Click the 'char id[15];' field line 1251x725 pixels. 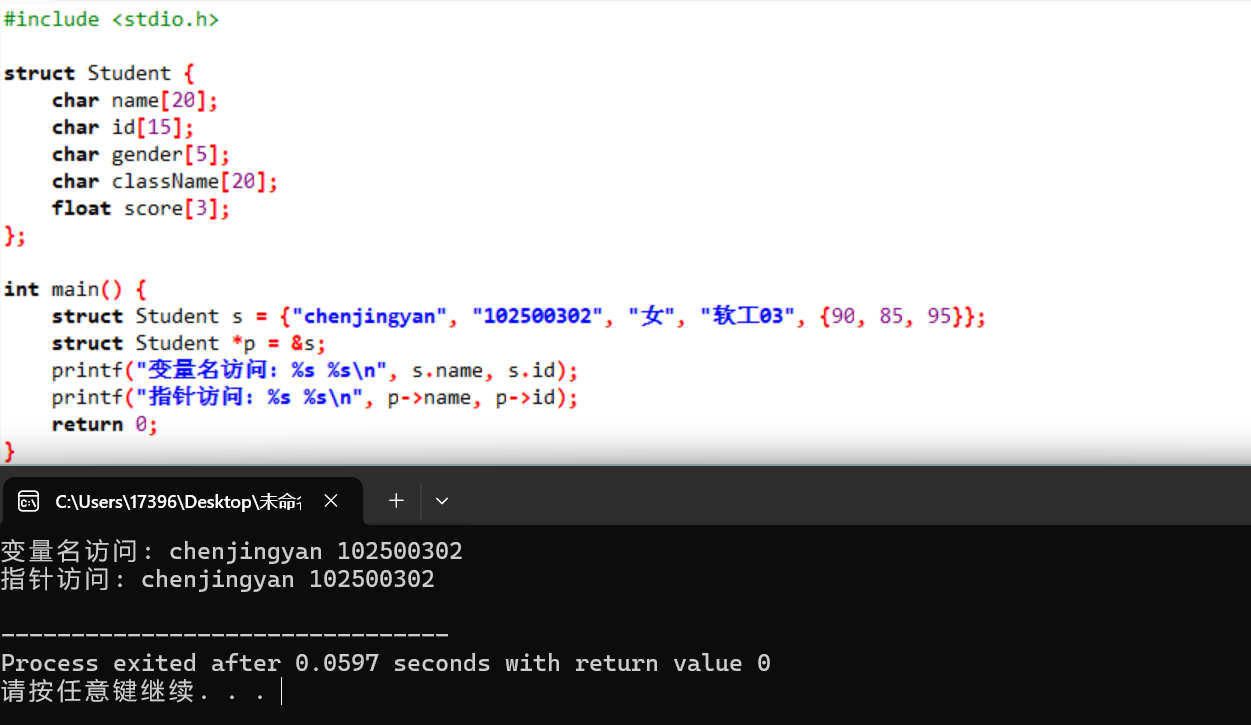point(123,127)
